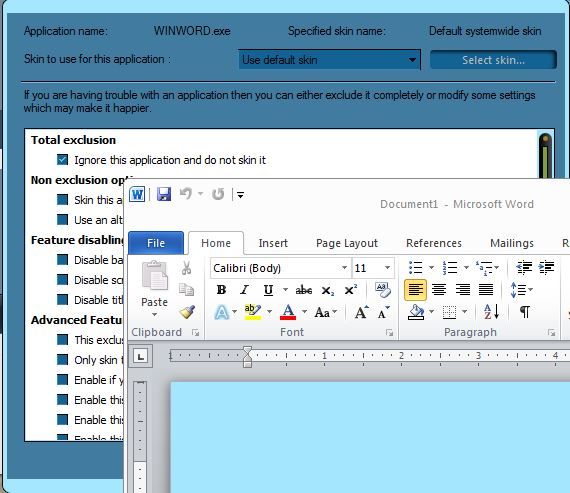Toggle italic formatting

(x=245, y=290)
